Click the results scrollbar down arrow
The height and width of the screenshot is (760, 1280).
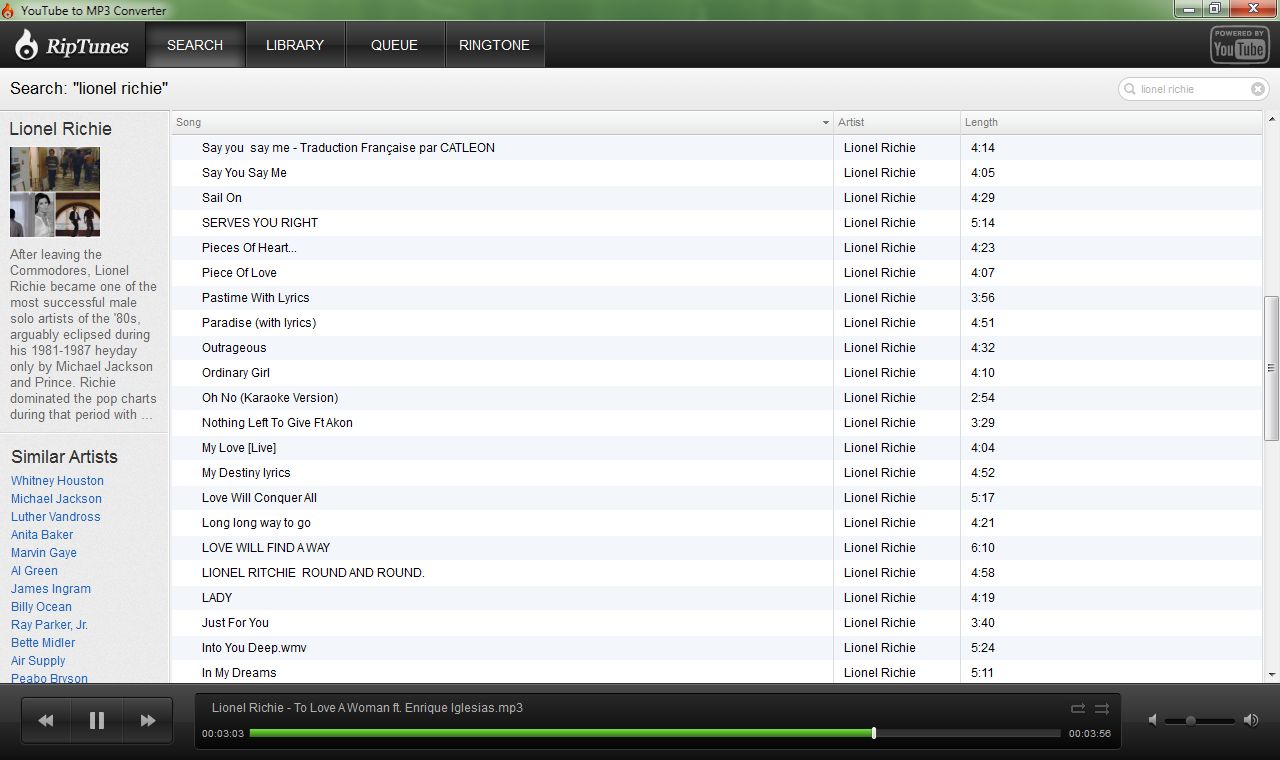tap(1272, 675)
